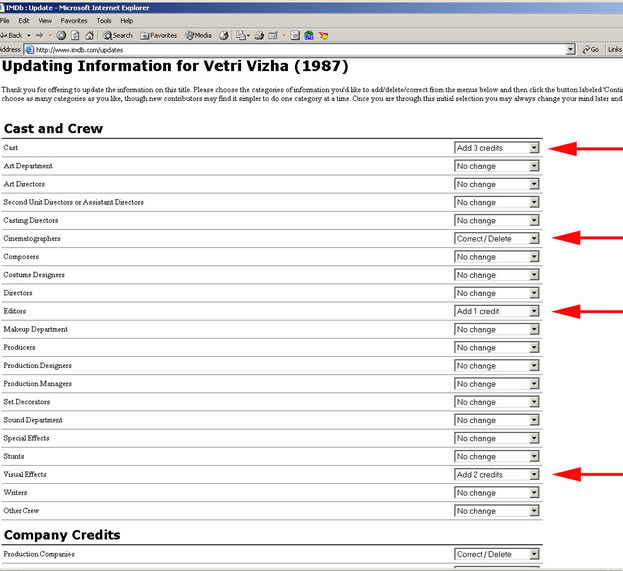Open the Mail toolbar icon
Screen dimensions: 623x571
click(x=240, y=35)
